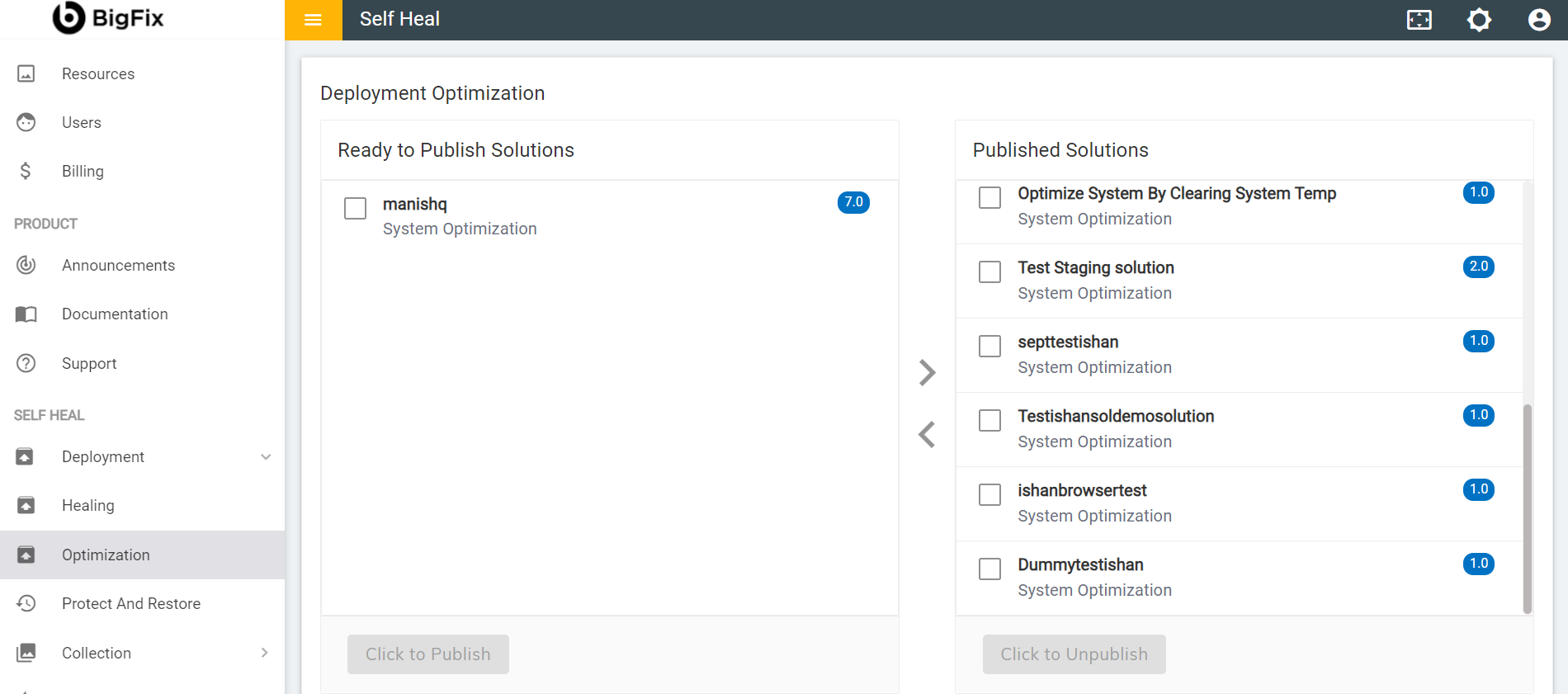Click right arrow to move solution
This screenshot has width=1568, height=694.
[927, 372]
